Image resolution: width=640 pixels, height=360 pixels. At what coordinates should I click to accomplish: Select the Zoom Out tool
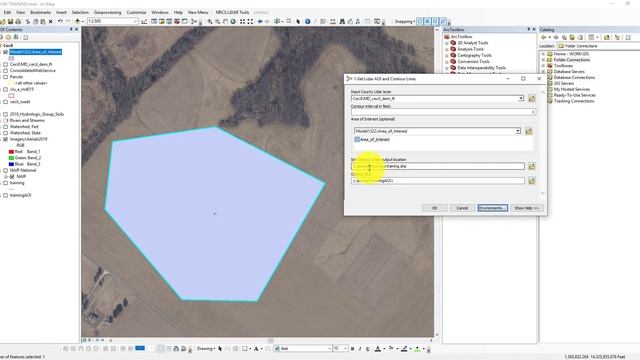[218, 21]
